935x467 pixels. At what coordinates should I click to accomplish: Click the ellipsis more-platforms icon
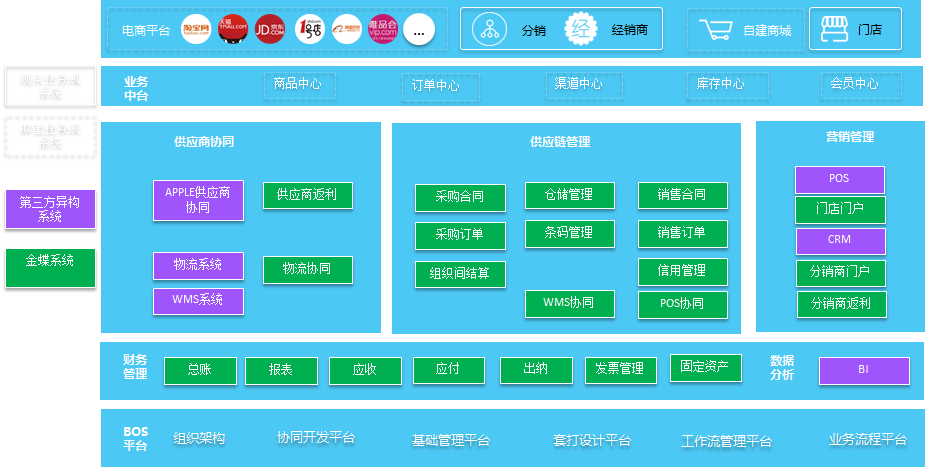(x=419, y=31)
